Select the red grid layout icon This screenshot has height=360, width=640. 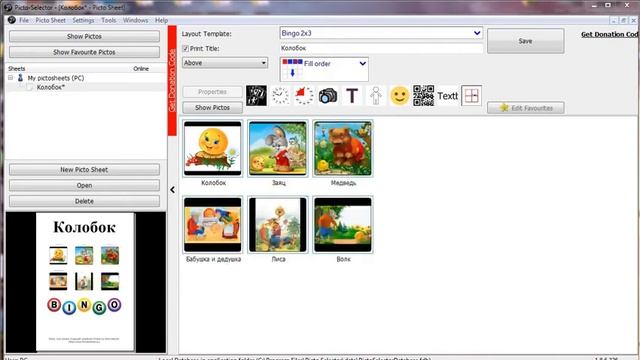pos(471,96)
